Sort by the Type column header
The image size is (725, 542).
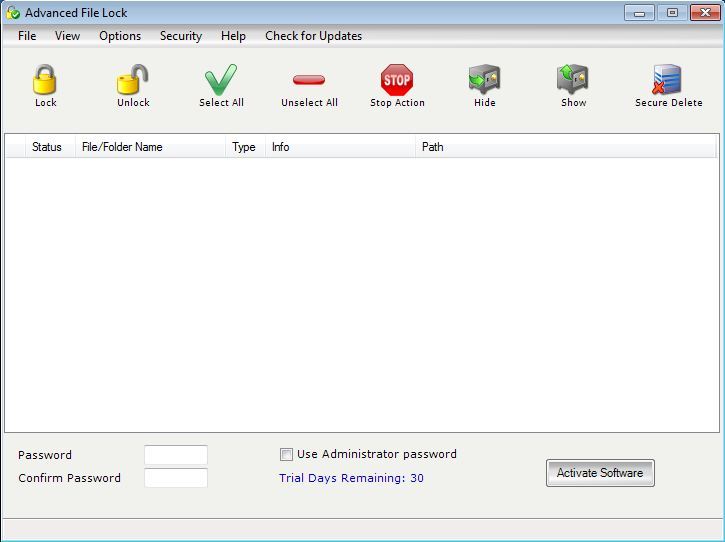[246, 147]
